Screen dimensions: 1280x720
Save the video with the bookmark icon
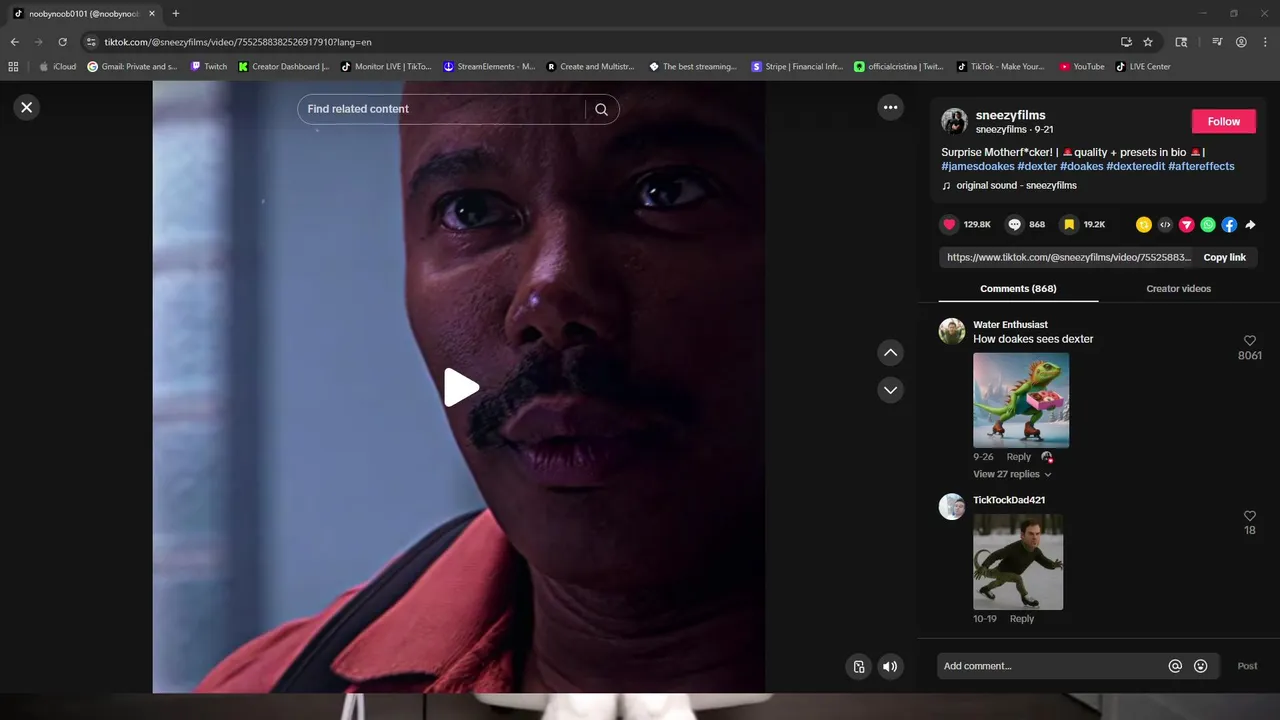coord(1069,225)
